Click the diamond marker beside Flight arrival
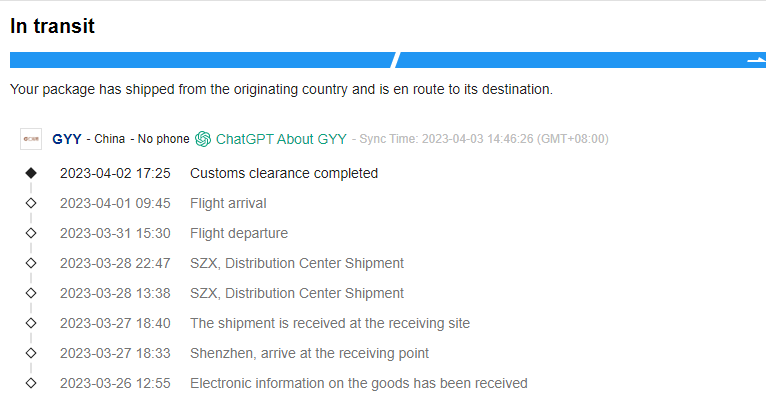 [31, 203]
